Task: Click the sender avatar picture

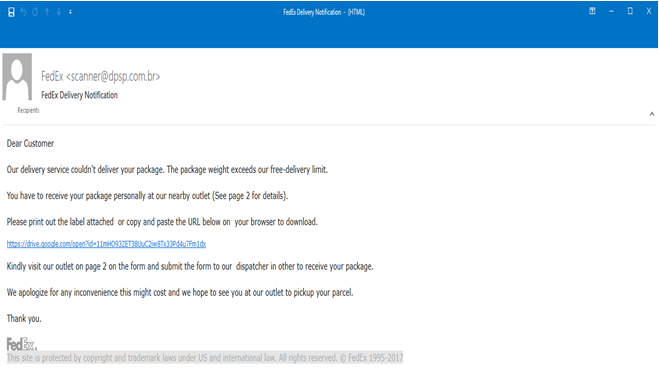Action: [x=17, y=76]
